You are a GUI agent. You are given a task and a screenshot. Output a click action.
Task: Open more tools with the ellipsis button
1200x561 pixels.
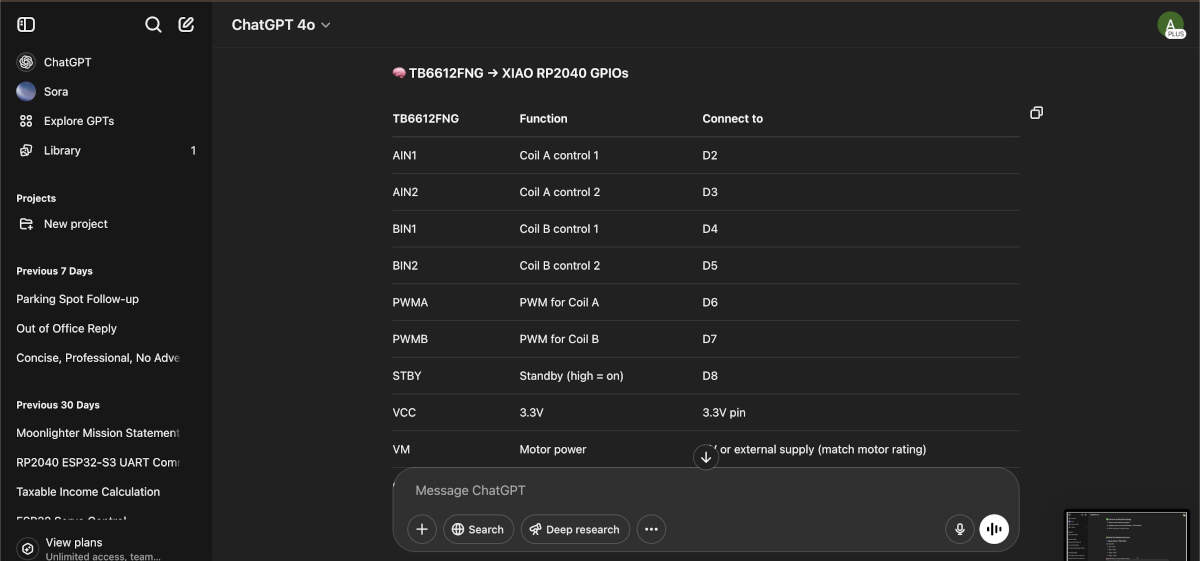pyautogui.click(x=651, y=529)
